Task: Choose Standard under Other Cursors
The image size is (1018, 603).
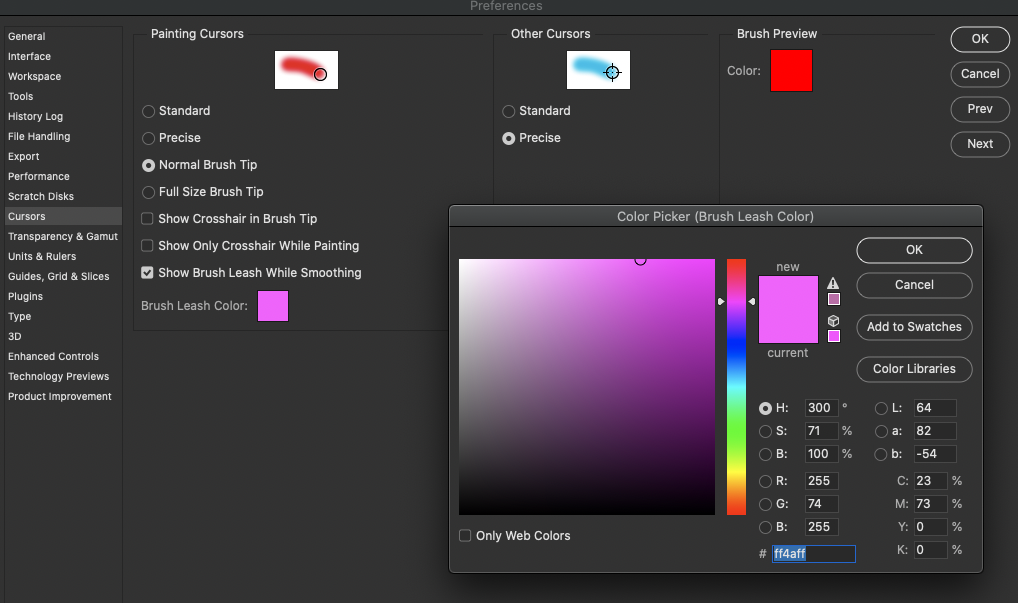Action: click(508, 111)
